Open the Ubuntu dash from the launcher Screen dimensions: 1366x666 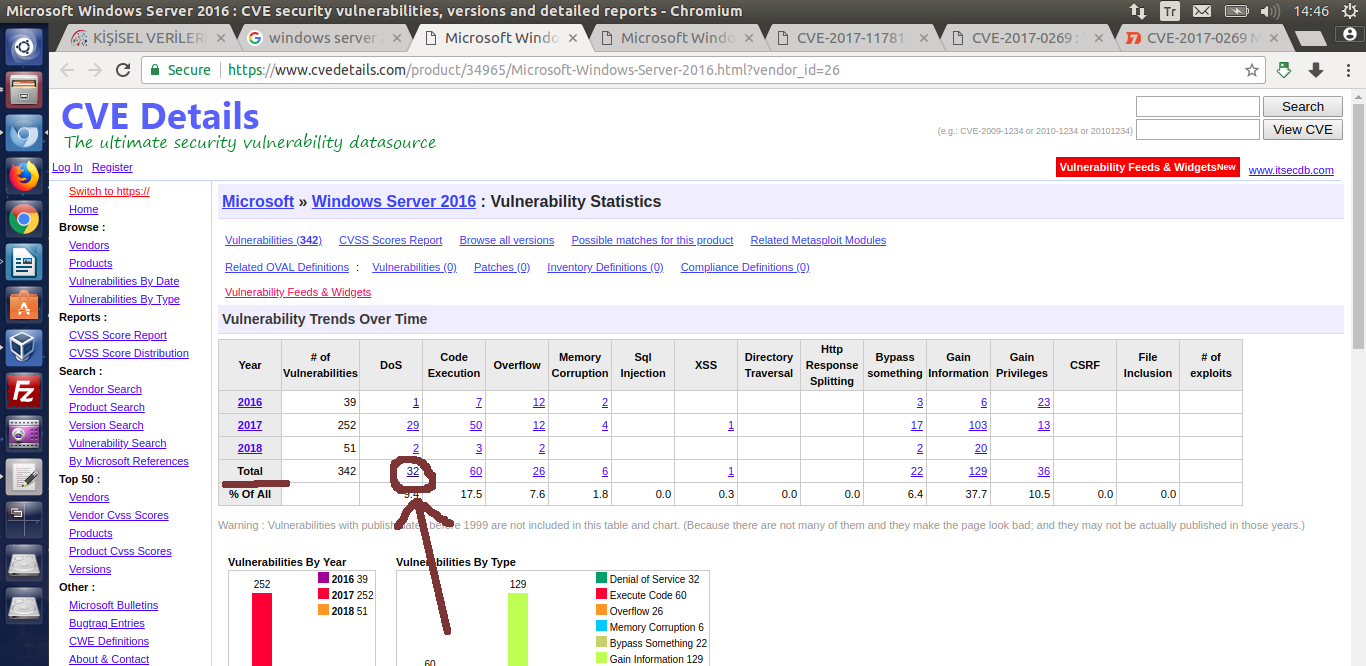[24, 47]
